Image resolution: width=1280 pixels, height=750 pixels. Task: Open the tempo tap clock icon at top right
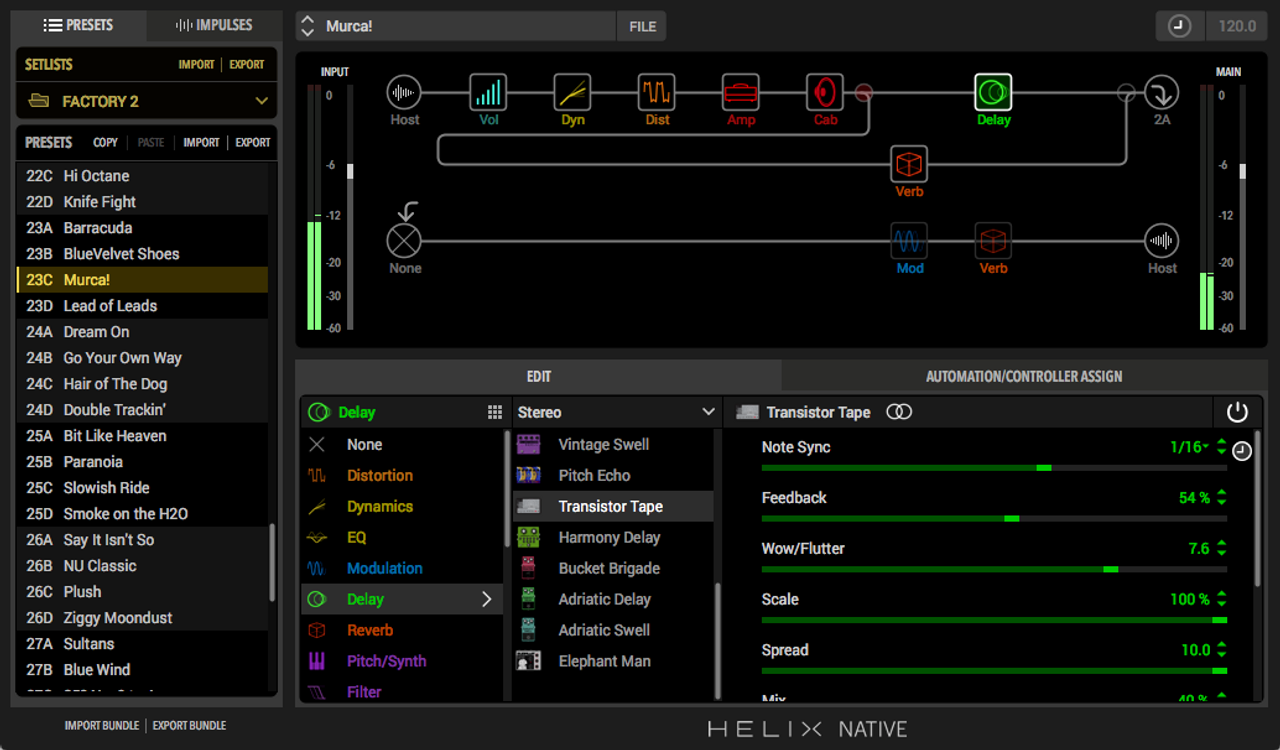tap(1179, 26)
